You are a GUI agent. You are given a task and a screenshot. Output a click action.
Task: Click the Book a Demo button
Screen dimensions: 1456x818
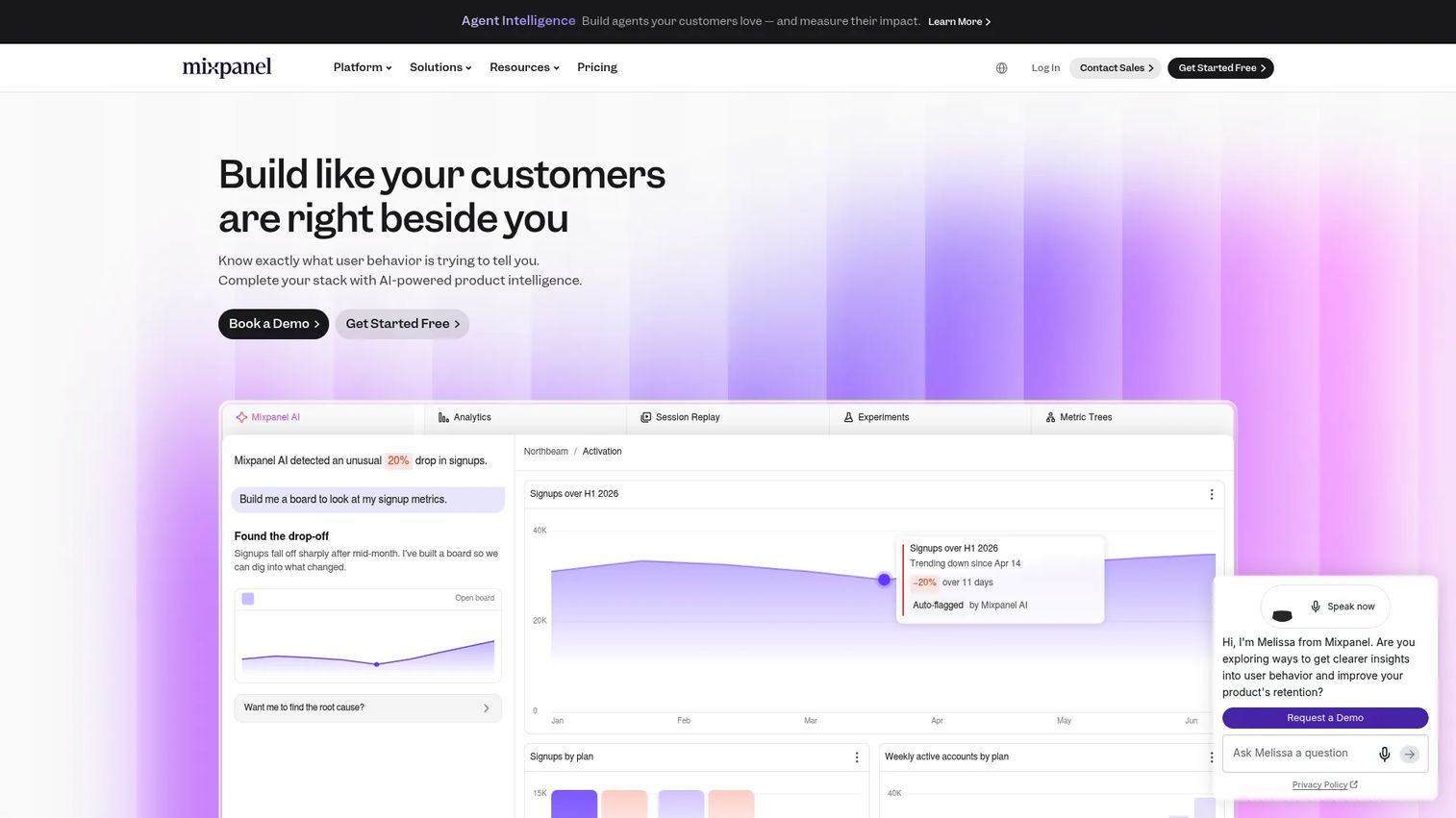[x=273, y=324]
